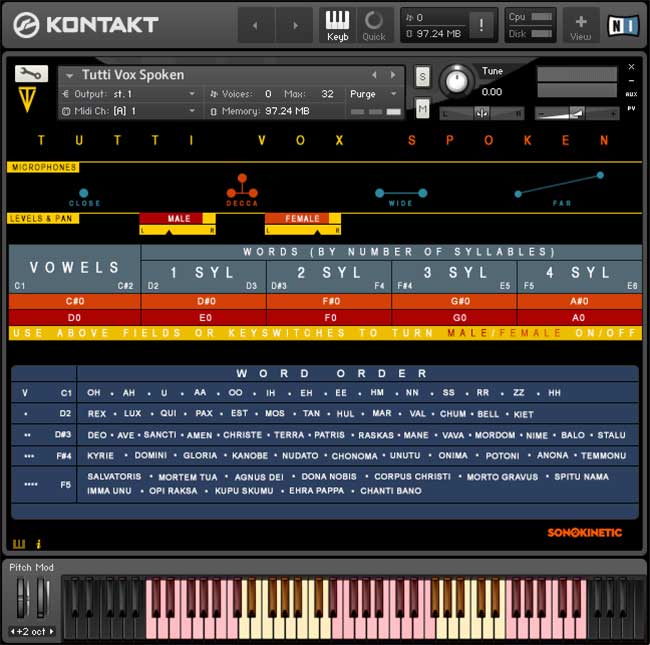
Task: Click the yellow keyboard mapping icon
Action: [19, 544]
